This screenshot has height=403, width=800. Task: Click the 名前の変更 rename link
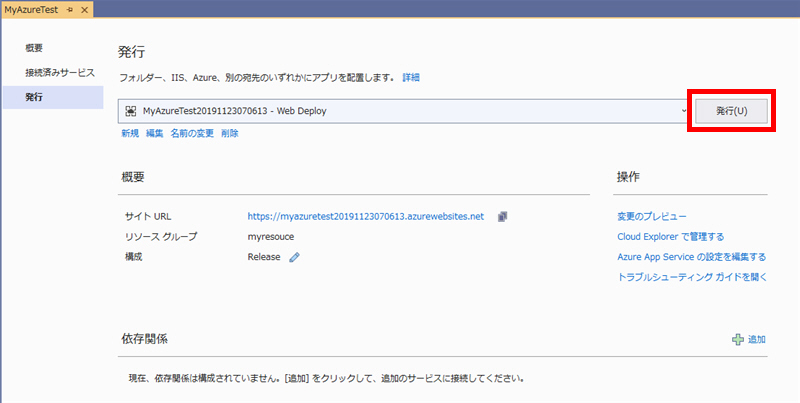pyautogui.click(x=192, y=133)
